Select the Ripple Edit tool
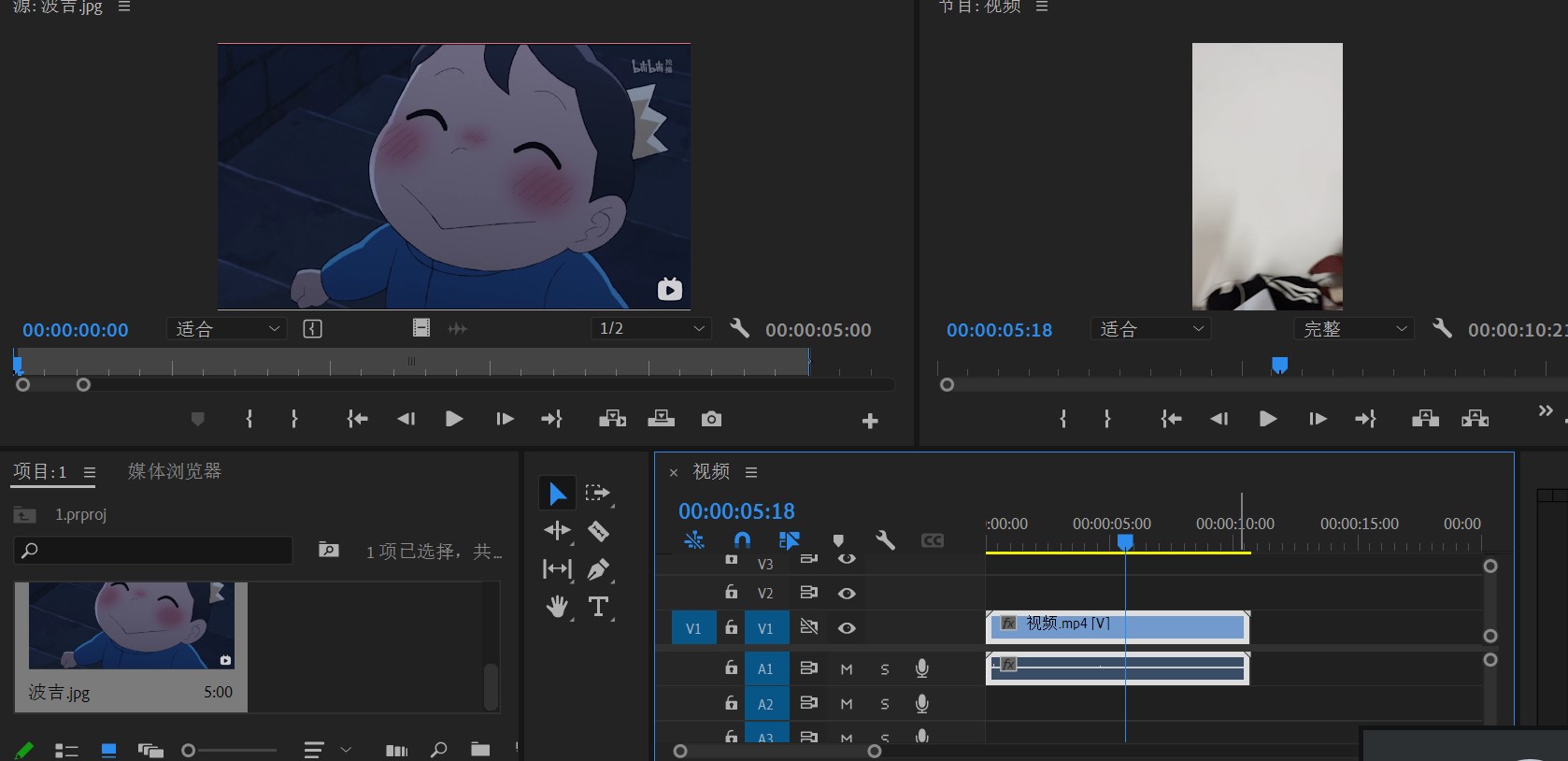The width and height of the screenshot is (1568, 761). click(557, 531)
